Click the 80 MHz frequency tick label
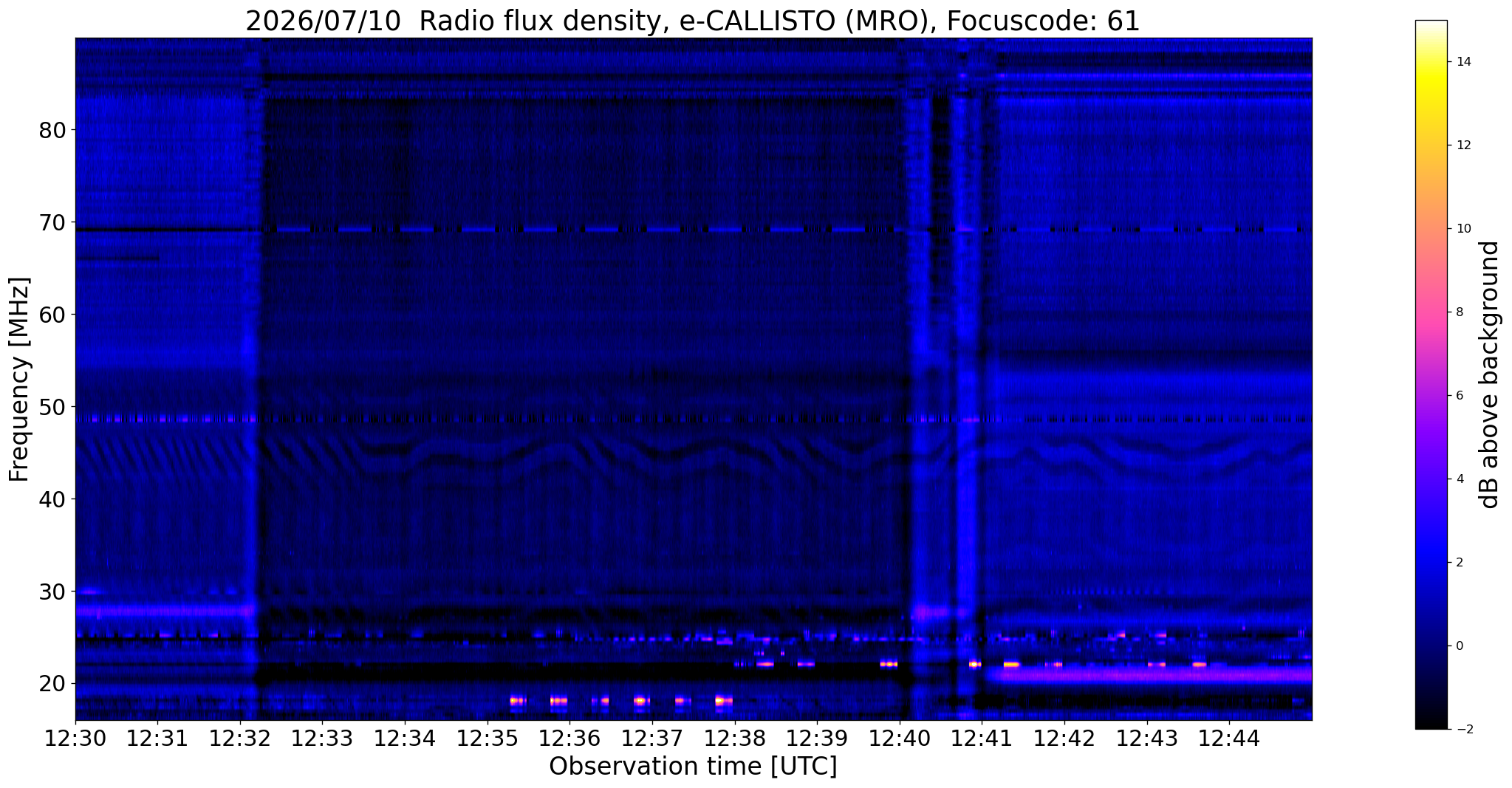This screenshot has height=788, width=1512. pos(52,130)
